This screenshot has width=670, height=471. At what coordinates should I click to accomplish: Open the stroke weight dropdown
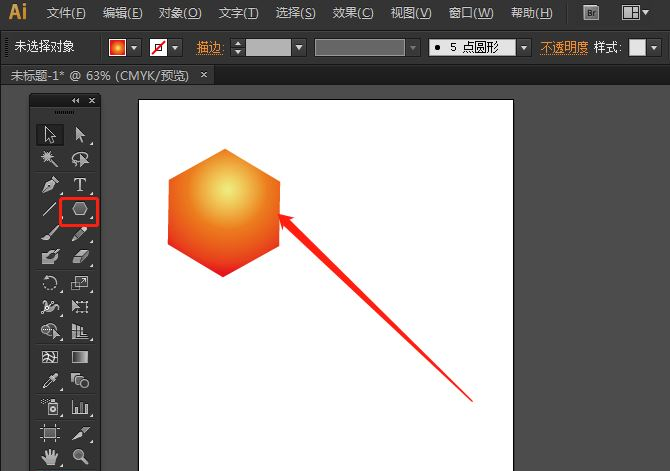[299, 47]
